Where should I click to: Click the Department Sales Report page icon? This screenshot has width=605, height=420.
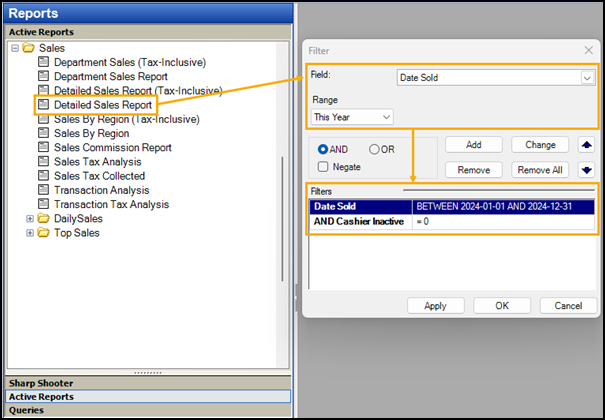[x=44, y=76]
